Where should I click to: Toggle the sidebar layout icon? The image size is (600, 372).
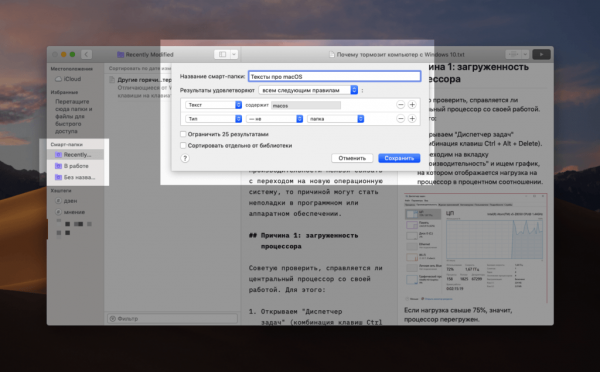click(x=222, y=54)
